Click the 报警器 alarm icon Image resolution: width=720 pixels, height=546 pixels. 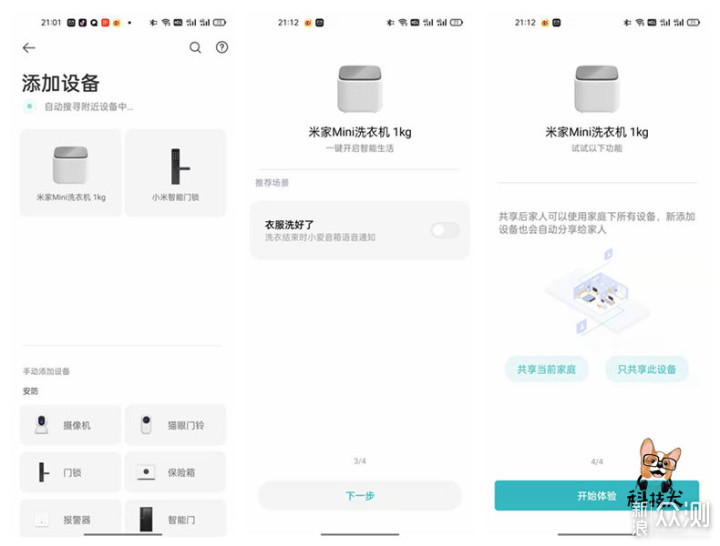(42, 520)
